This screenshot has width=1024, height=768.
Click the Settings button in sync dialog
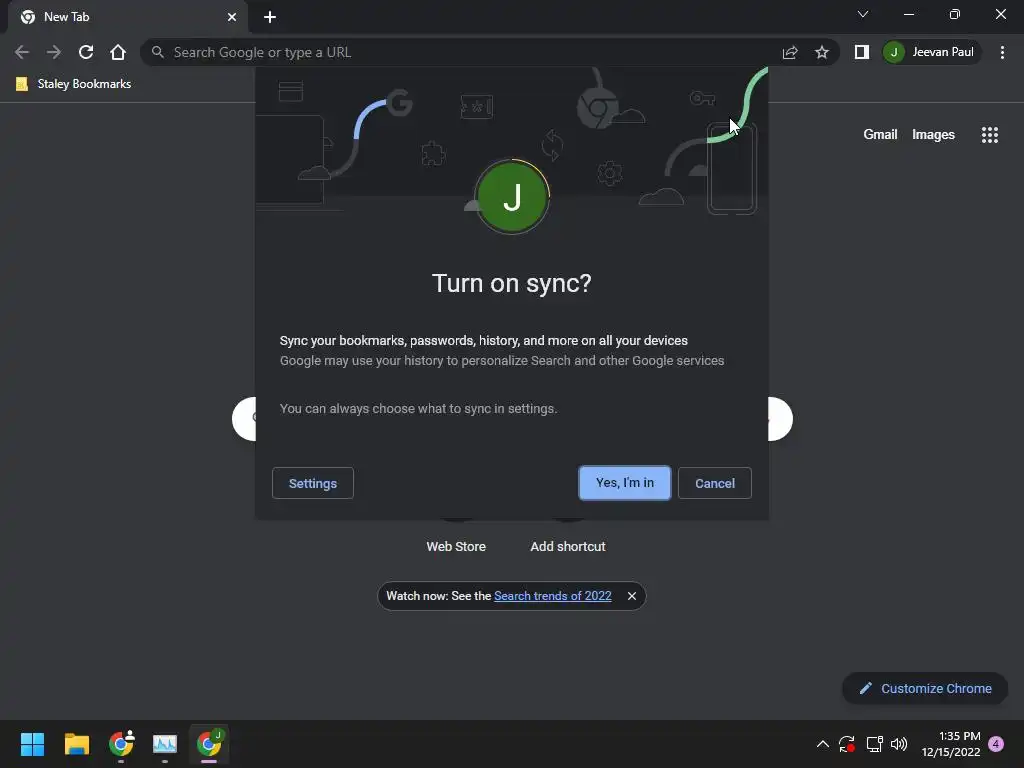(x=313, y=483)
